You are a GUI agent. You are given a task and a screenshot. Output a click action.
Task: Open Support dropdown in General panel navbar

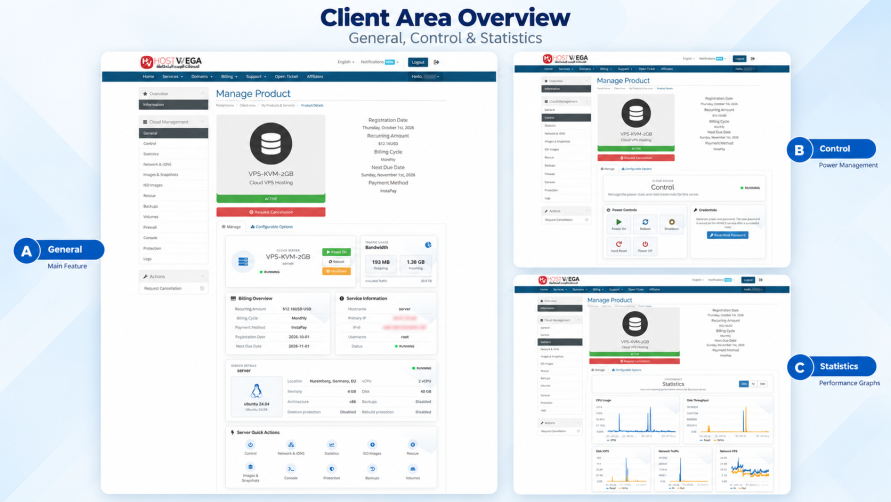[x=256, y=76]
